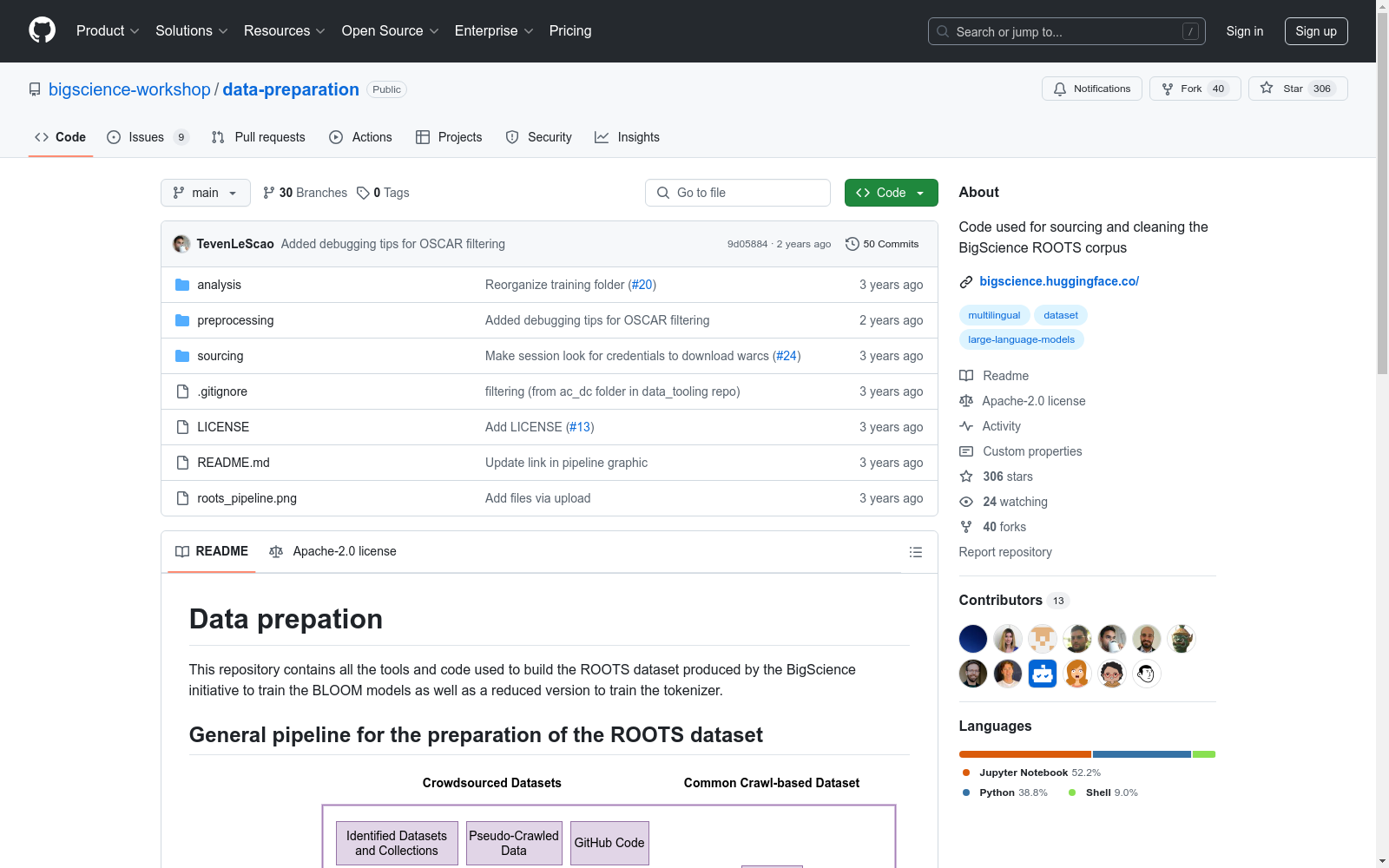Open commit hash 9d05884
The image size is (1389, 868).
[747, 244]
